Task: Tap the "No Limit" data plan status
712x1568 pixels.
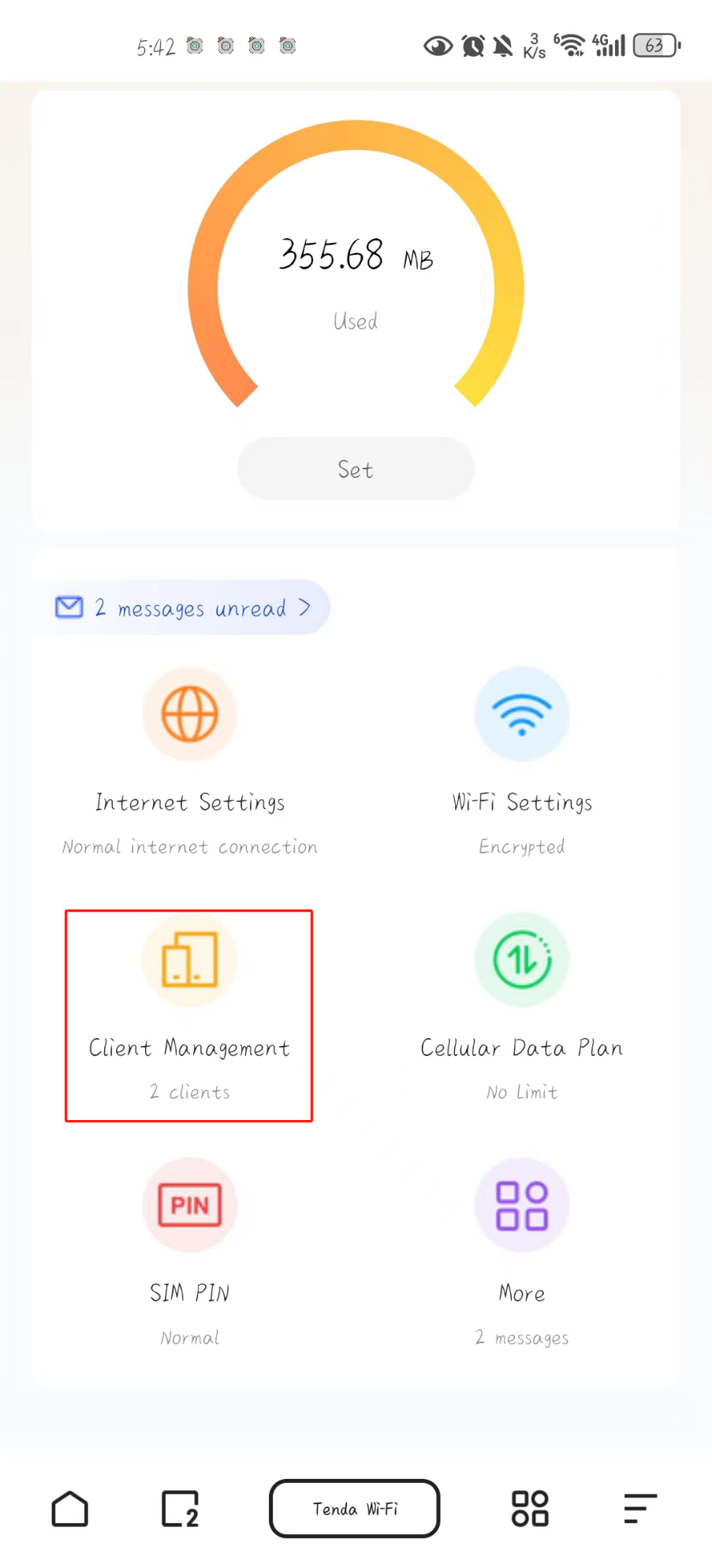Action: (522, 1092)
